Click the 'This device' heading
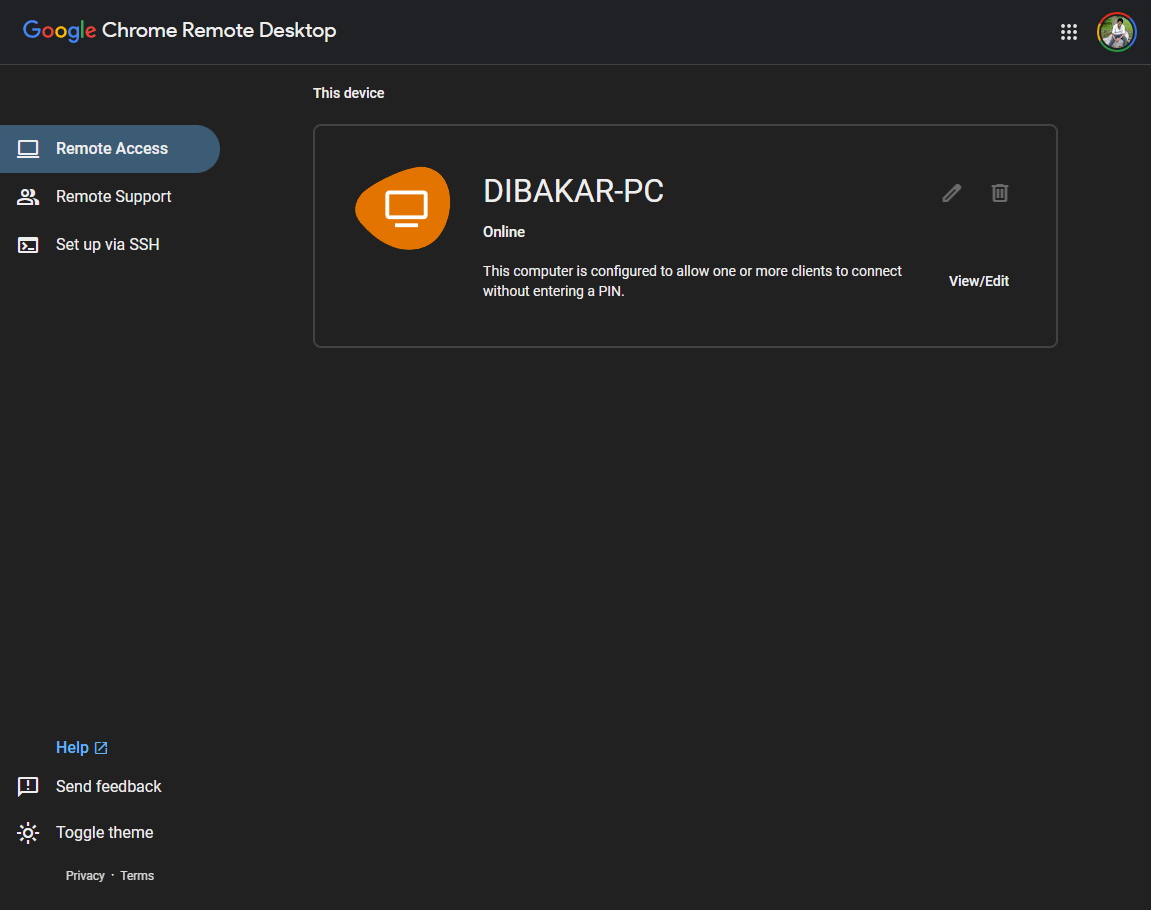The image size is (1151, 910). pyautogui.click(x=349, y=93)
